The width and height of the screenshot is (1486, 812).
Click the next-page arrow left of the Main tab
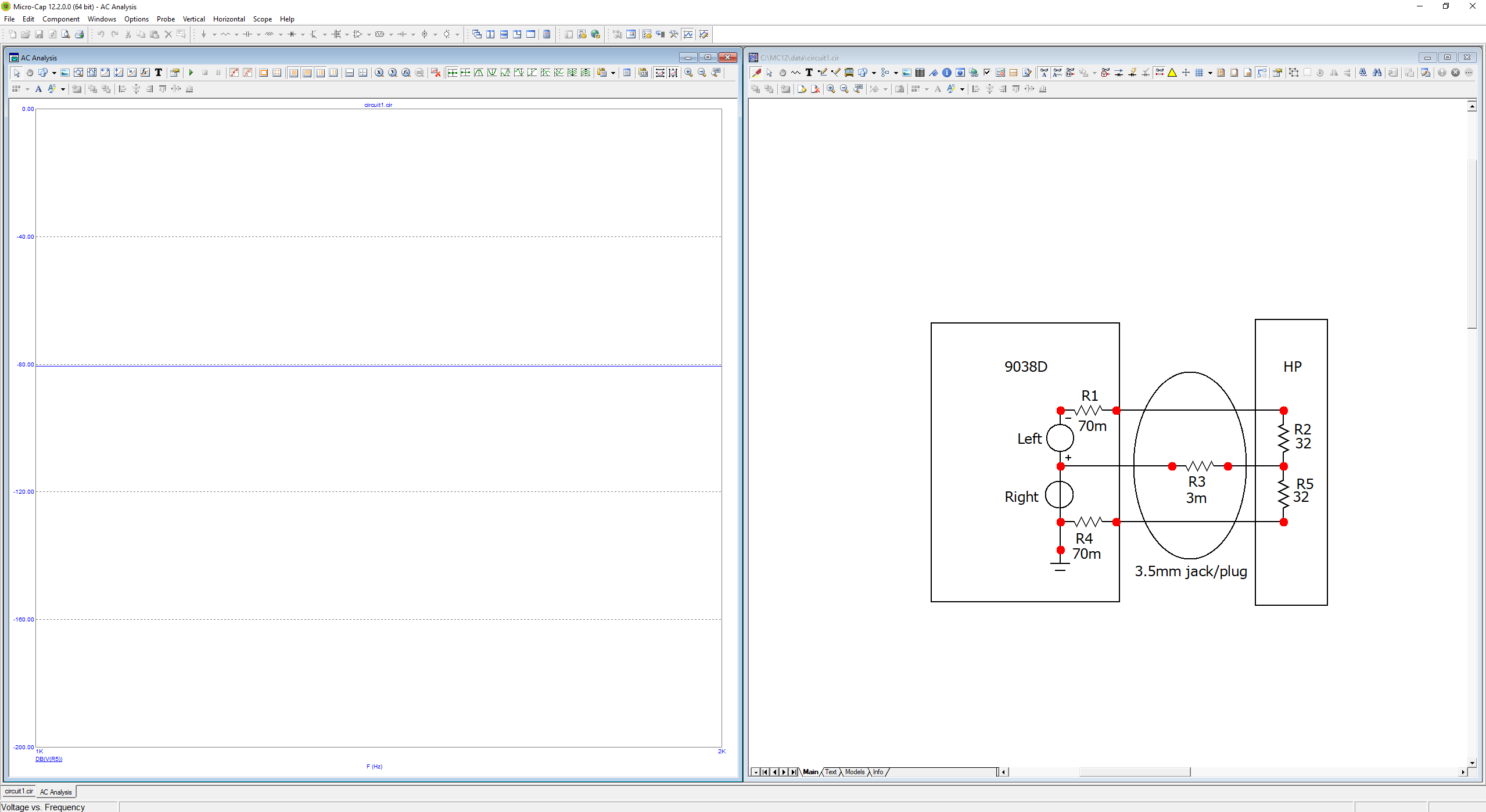tap(784, 772)
